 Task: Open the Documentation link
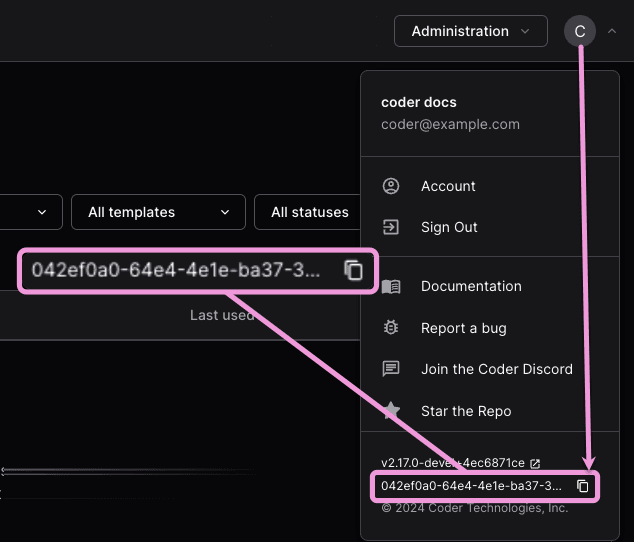coord(490,286)
